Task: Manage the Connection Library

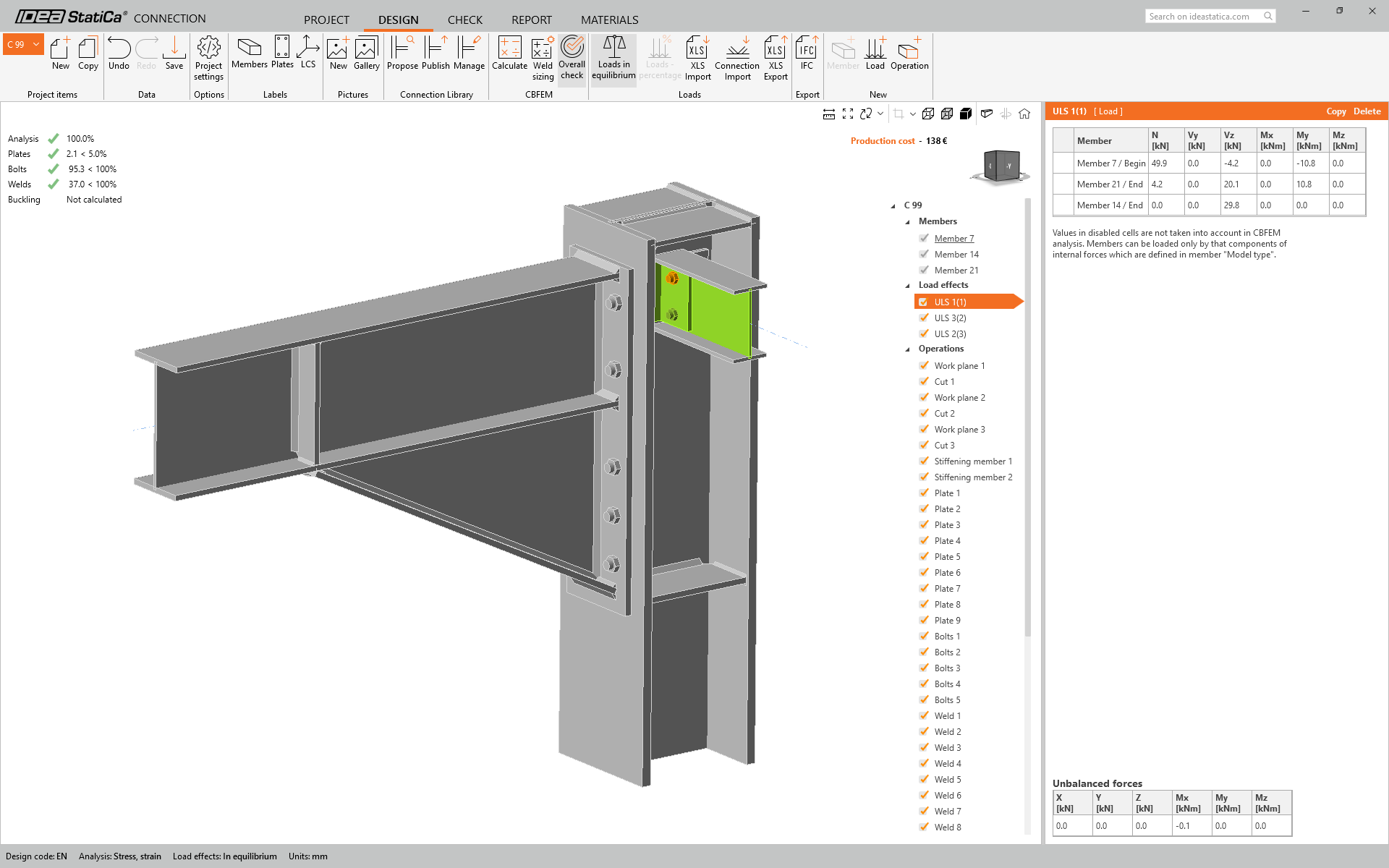Action: [469, 53]
